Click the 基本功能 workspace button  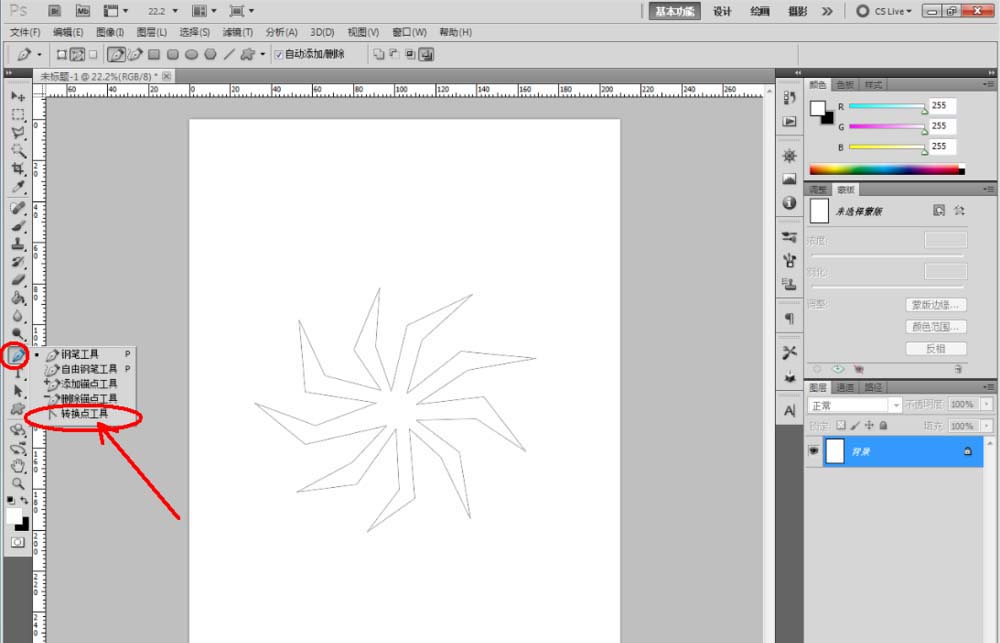(x=676, y=11)
